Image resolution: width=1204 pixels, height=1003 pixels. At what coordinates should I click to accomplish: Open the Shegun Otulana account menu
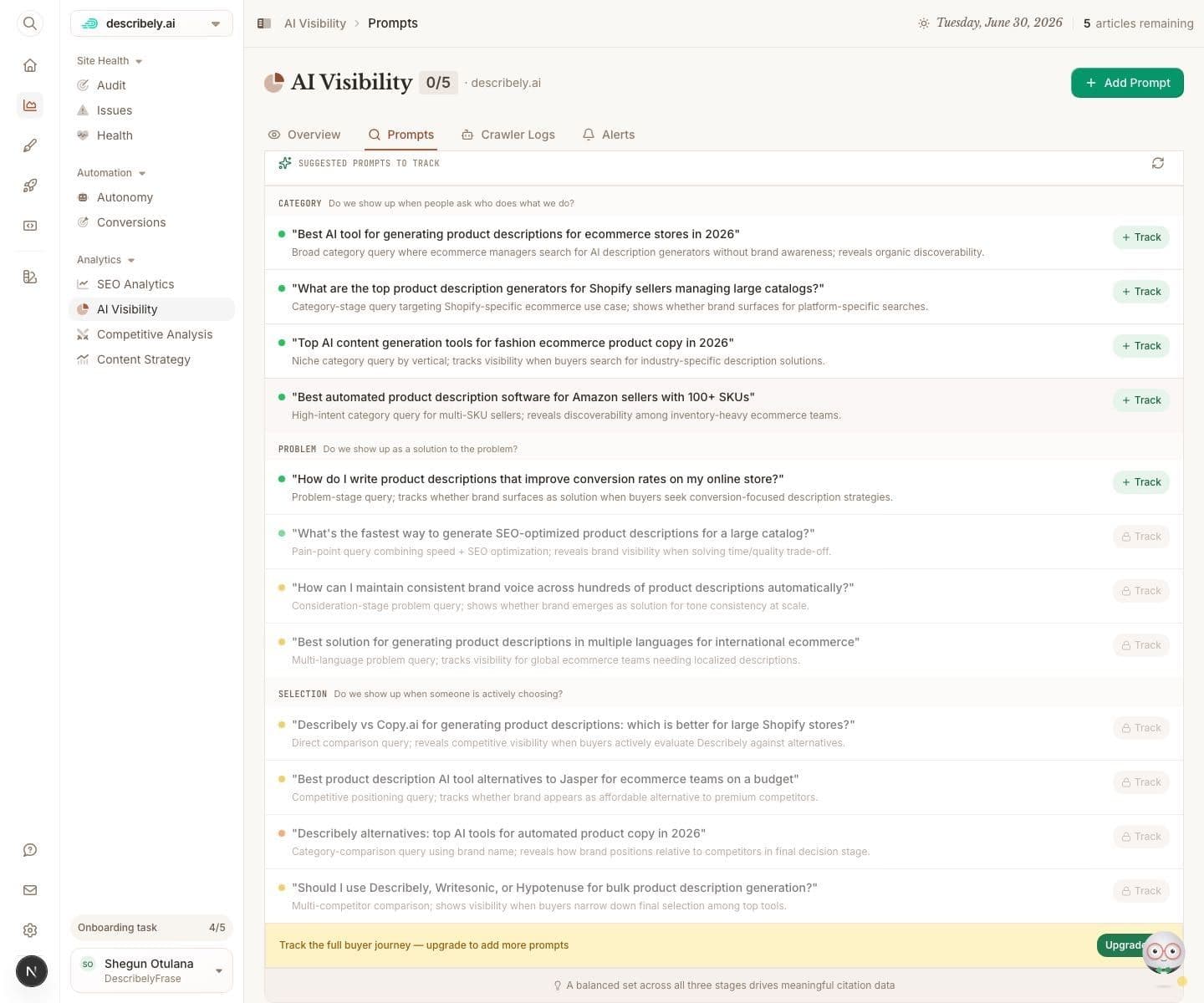pos(151,970)
